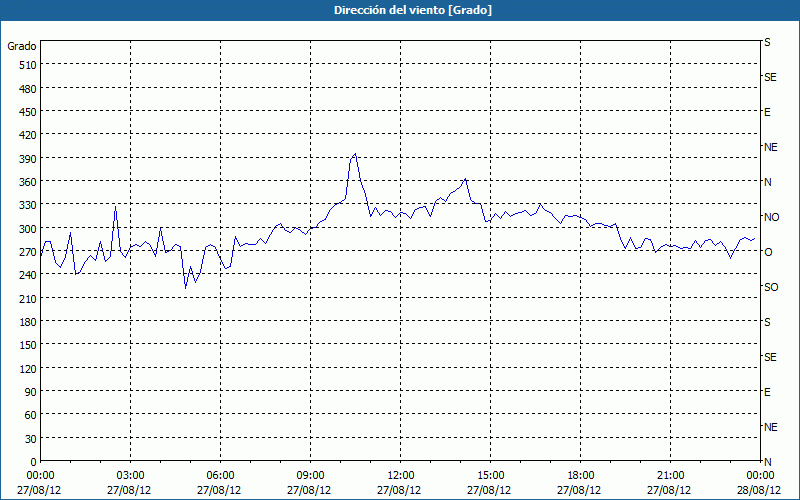Click the 15:00 time label
800x500 pixels.
pyautogui.click(x=490, y=476)
